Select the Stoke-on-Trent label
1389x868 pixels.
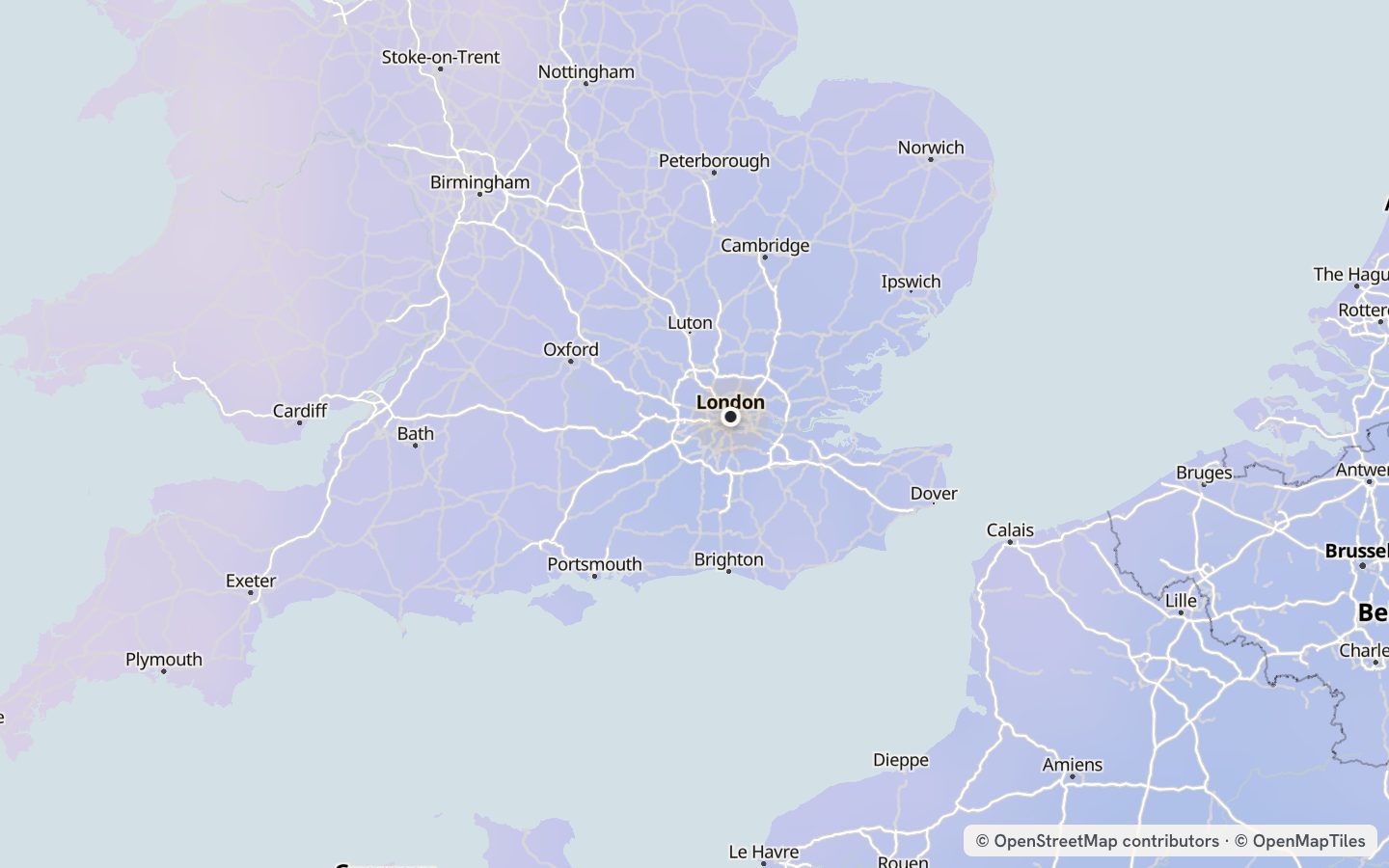coord(441,57)
